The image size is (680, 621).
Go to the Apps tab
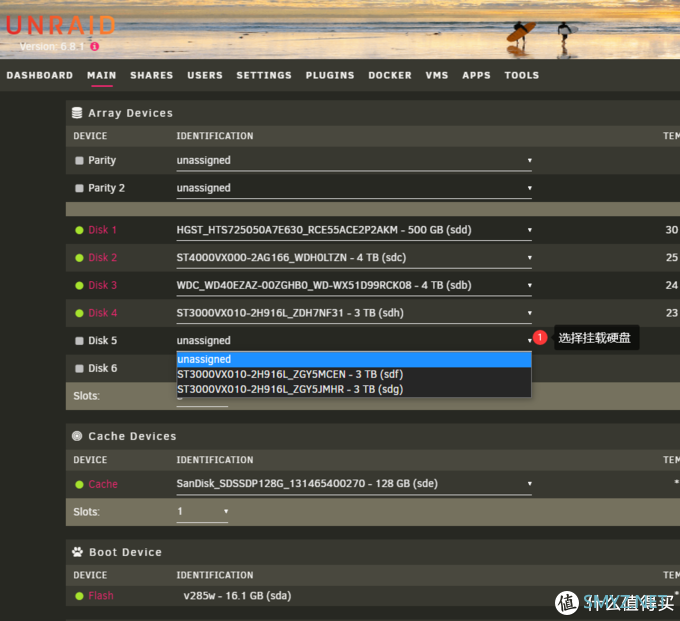476,75
